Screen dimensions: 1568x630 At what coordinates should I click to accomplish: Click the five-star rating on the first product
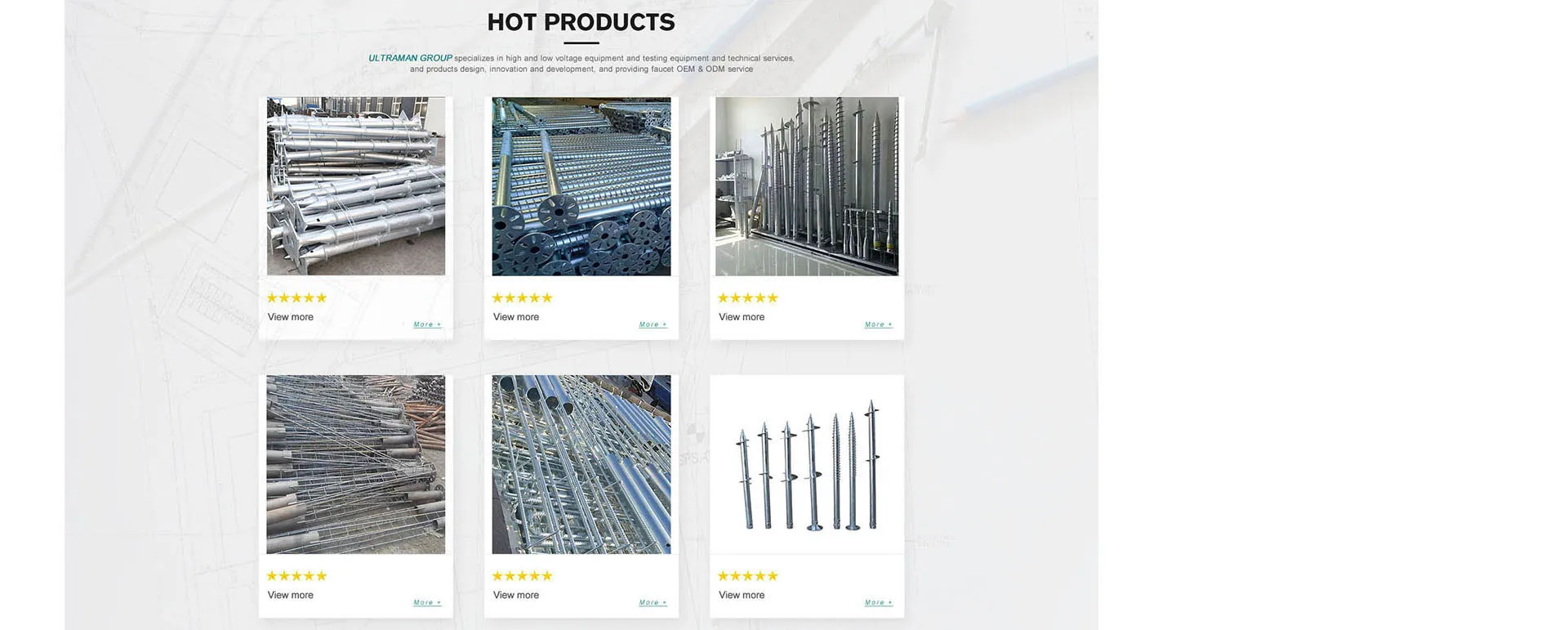[296, 297]
